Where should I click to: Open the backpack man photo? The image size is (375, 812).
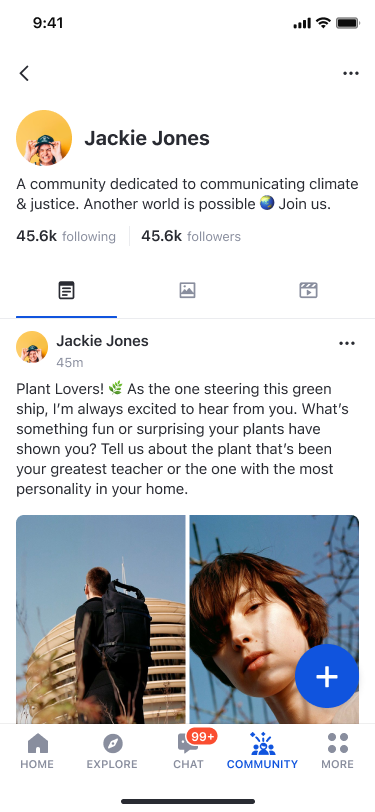pyautogui.click(x=100, y=619)
